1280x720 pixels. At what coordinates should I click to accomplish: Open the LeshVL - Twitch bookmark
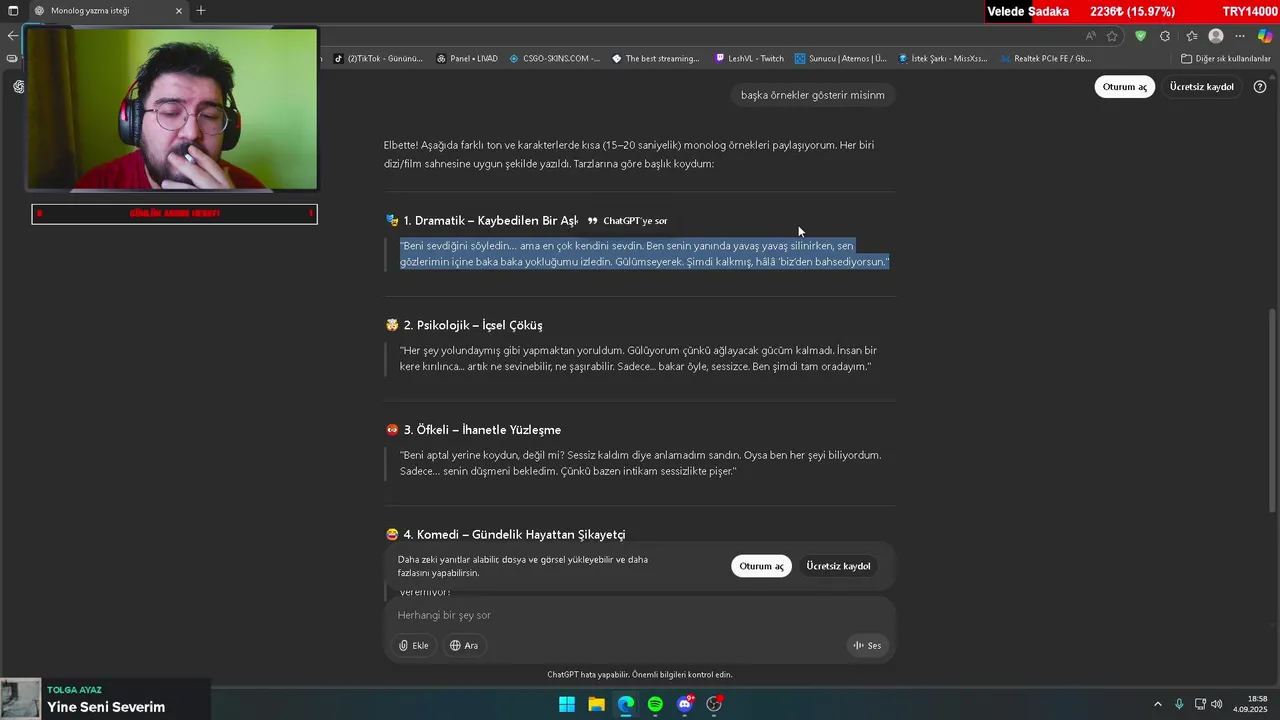tap(750, 59)
